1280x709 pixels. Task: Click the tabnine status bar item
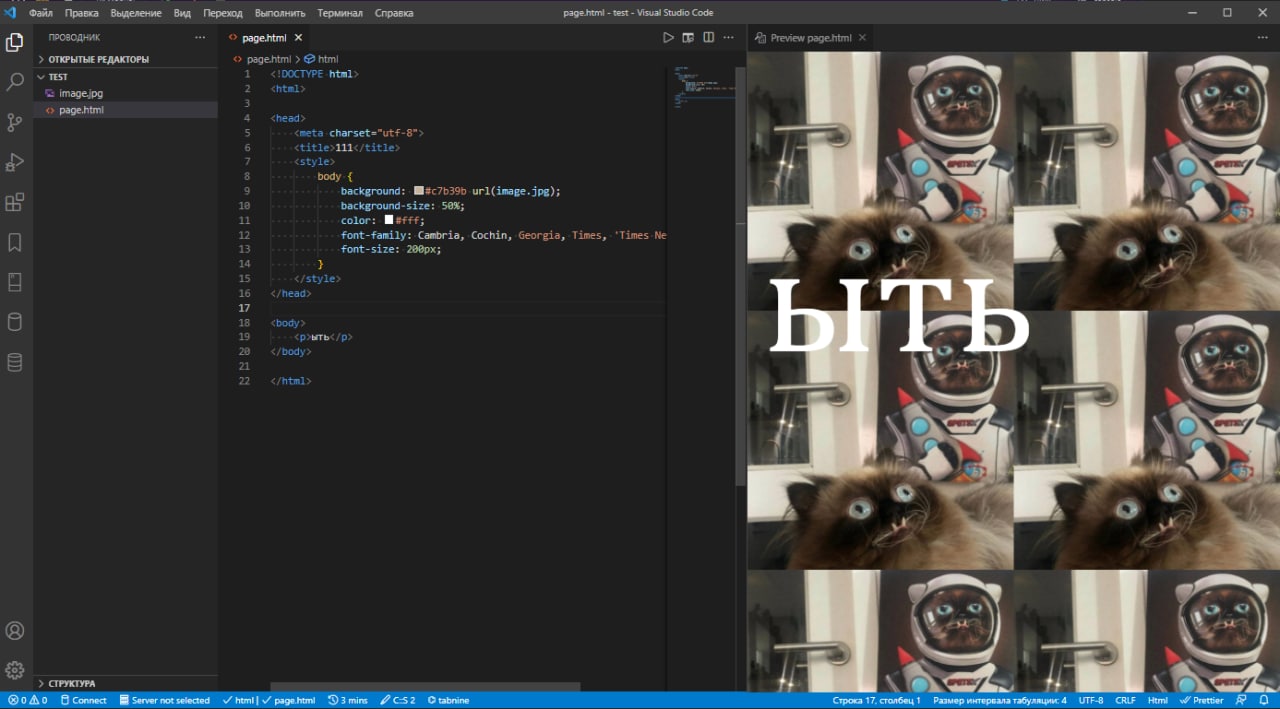click(x=447, y=700)
